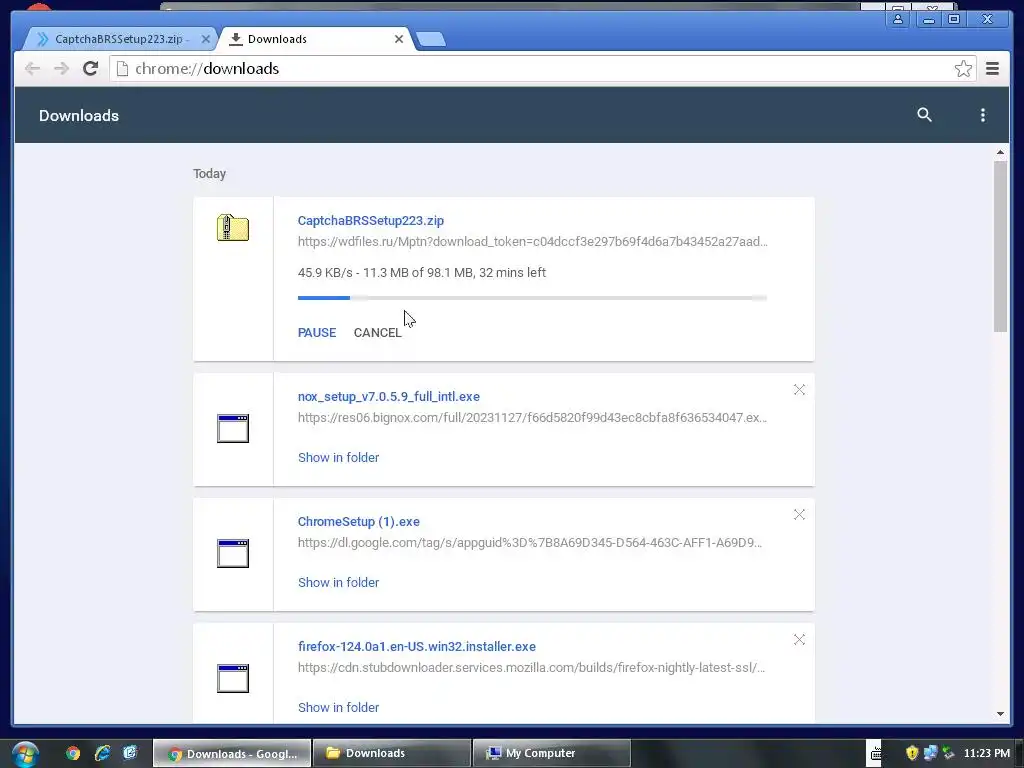Open the ChromeSetup (1).exe link

[359, 521]
